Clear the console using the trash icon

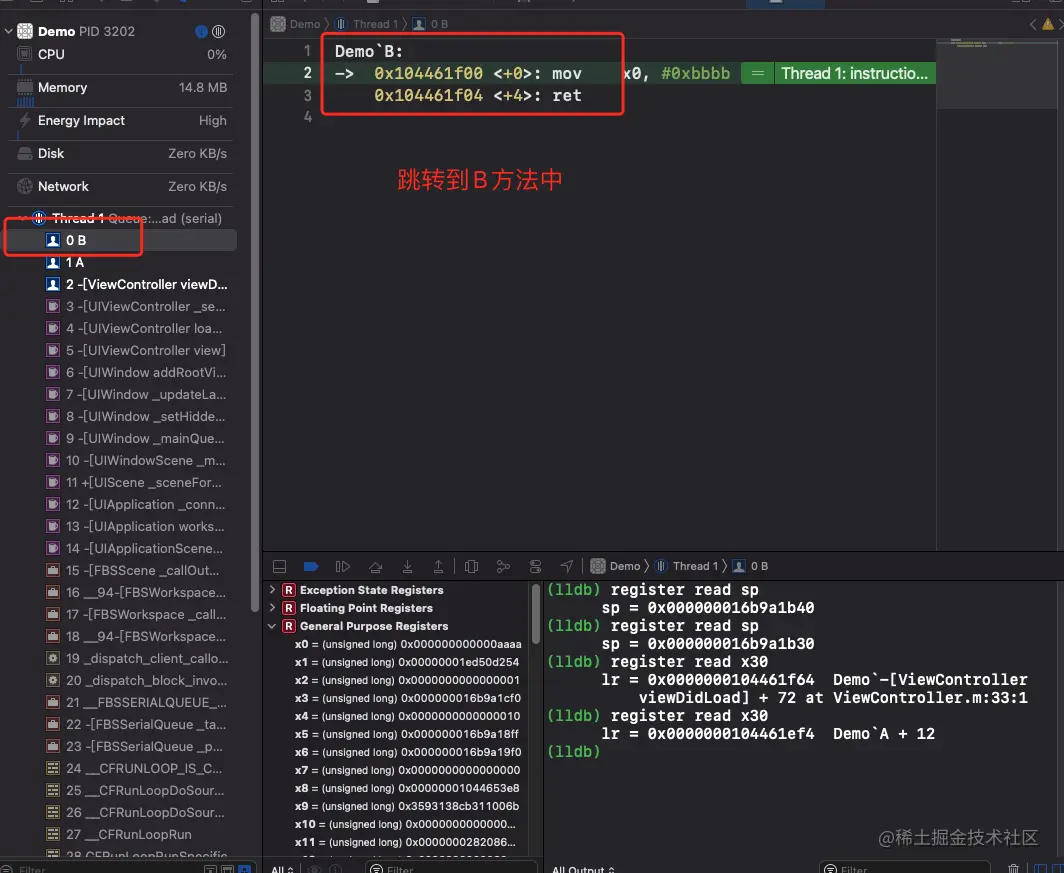[1013, 867]
